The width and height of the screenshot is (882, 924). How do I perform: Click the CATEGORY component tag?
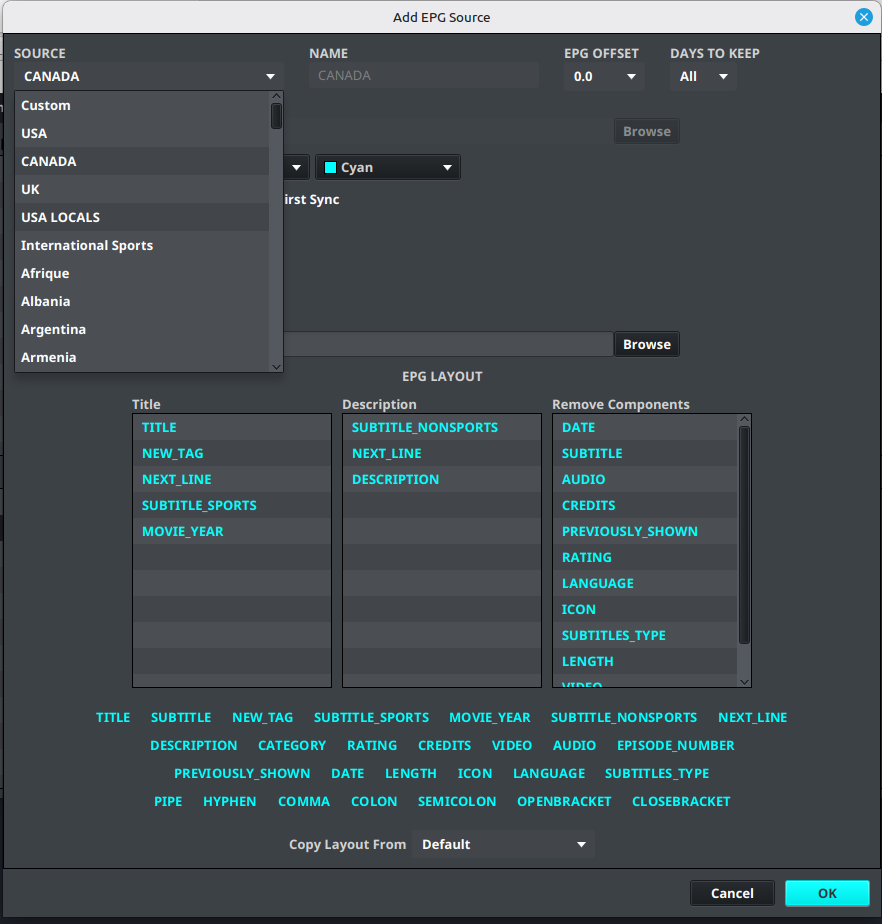click(x=292, y=745)
